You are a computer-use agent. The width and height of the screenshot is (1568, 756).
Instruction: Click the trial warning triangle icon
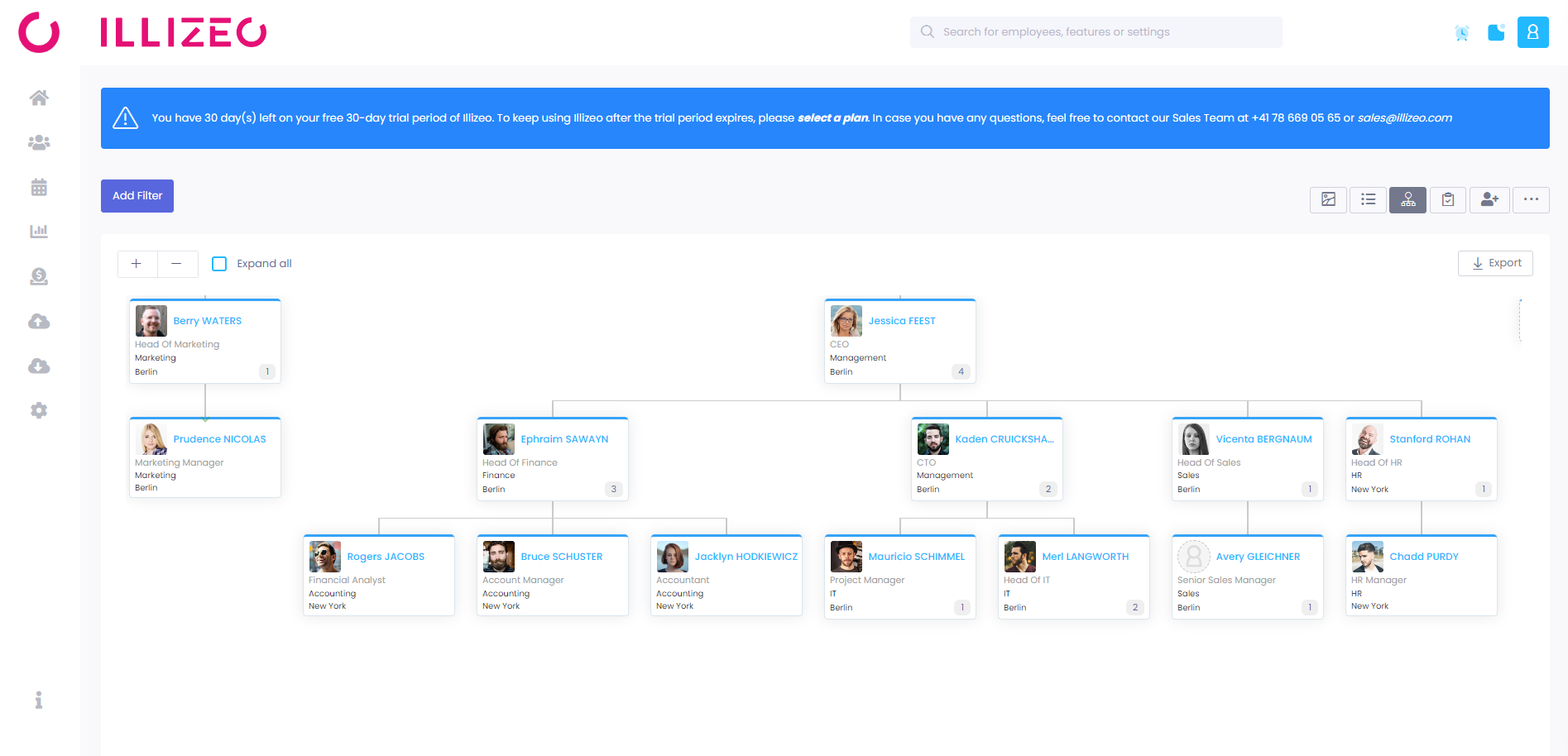tap(125, 118)
